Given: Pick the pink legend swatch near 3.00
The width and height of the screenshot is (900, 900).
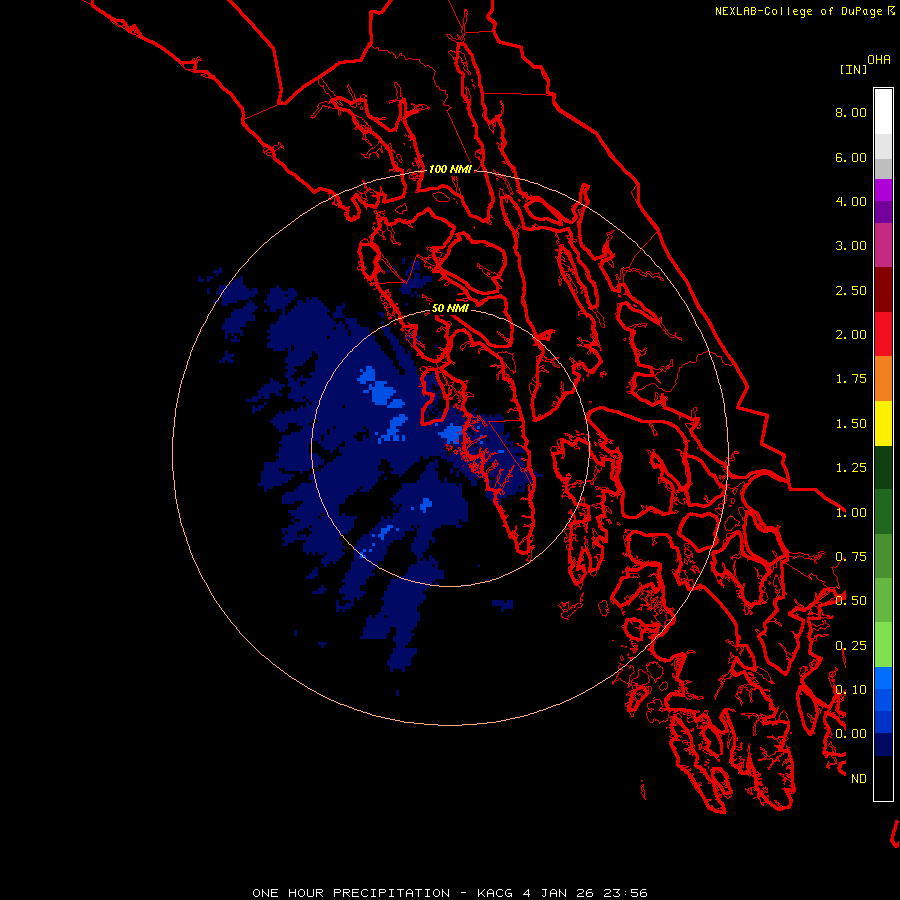Looking at the screenshot, I should point(883,245).
